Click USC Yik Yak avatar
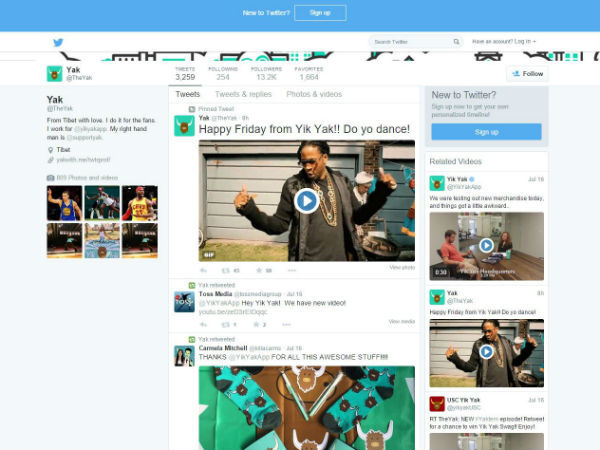600x450 pixels. (x=437, y=404)
